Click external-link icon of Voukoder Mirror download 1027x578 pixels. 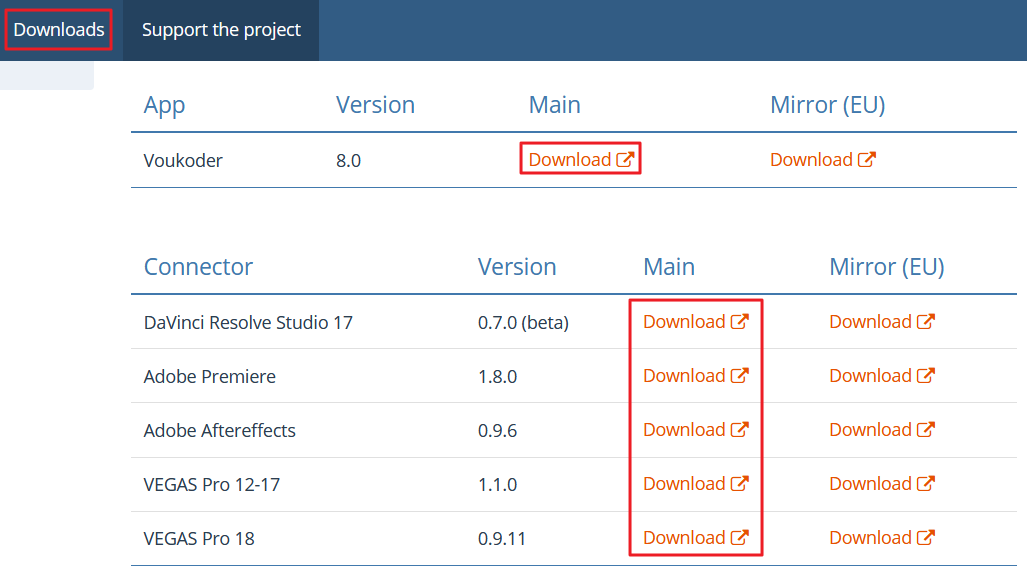pyautogui.click(x=867, y=159)
